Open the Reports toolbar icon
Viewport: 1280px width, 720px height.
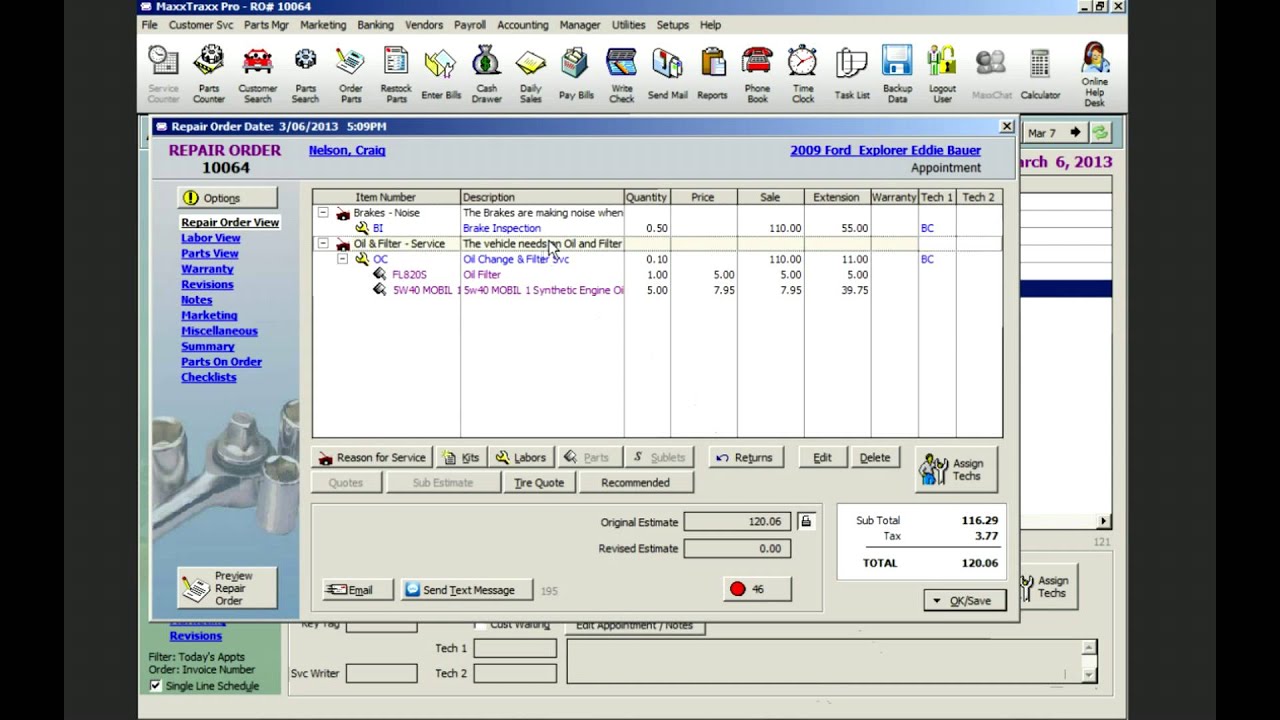coord(712,74)
